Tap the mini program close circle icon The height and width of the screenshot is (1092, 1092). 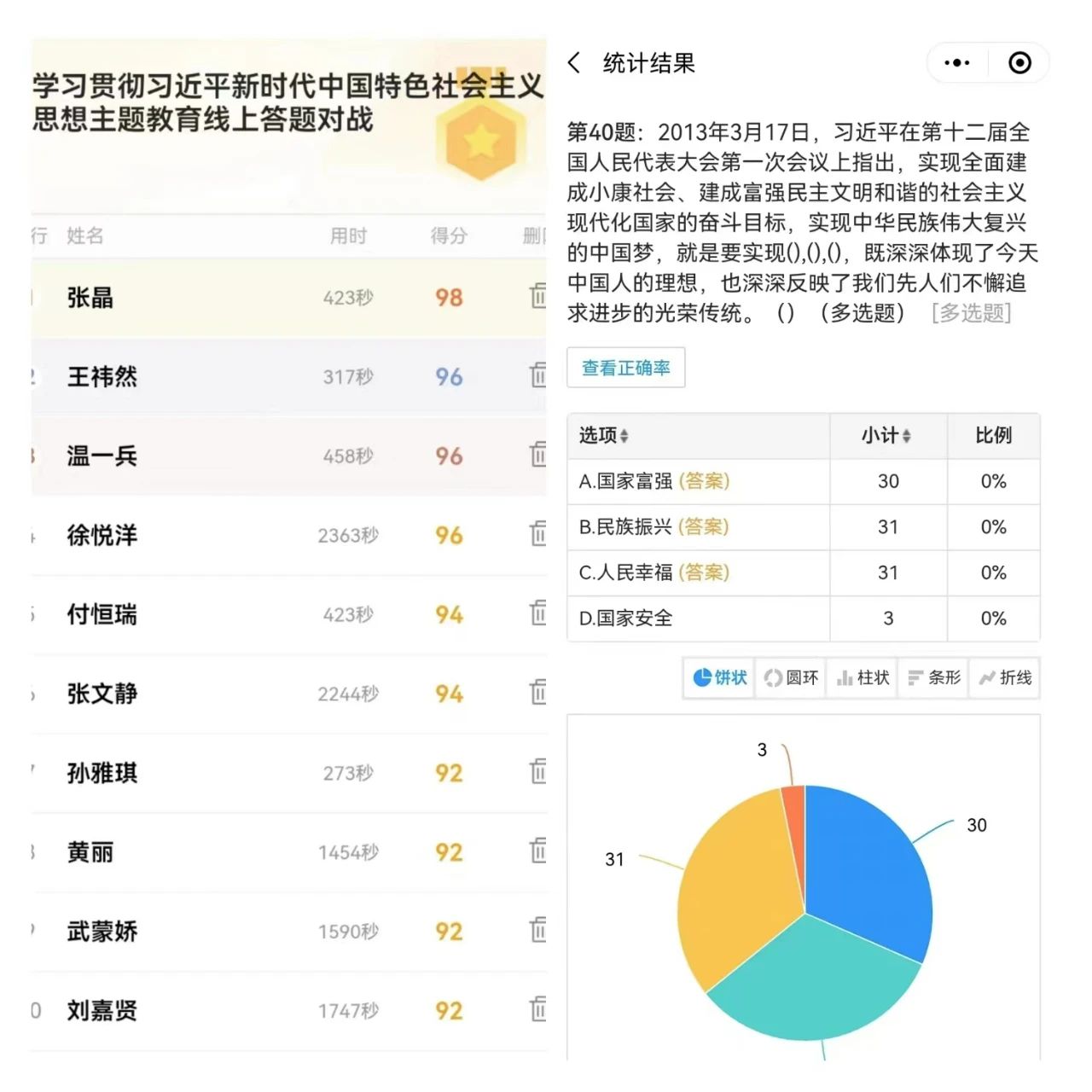point(1019,63)
